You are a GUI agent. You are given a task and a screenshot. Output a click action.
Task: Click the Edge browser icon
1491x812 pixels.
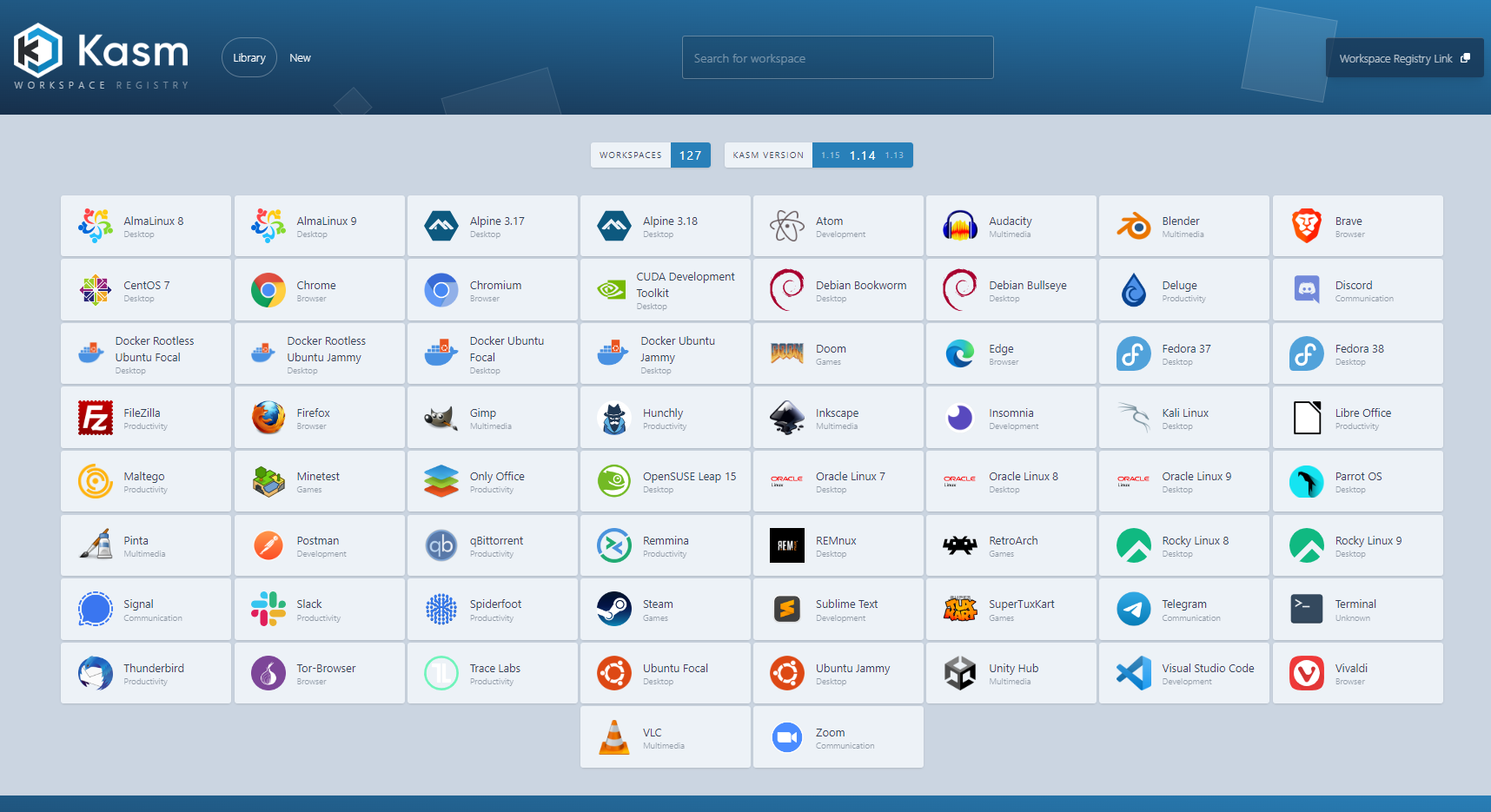(x=960, y=353)
